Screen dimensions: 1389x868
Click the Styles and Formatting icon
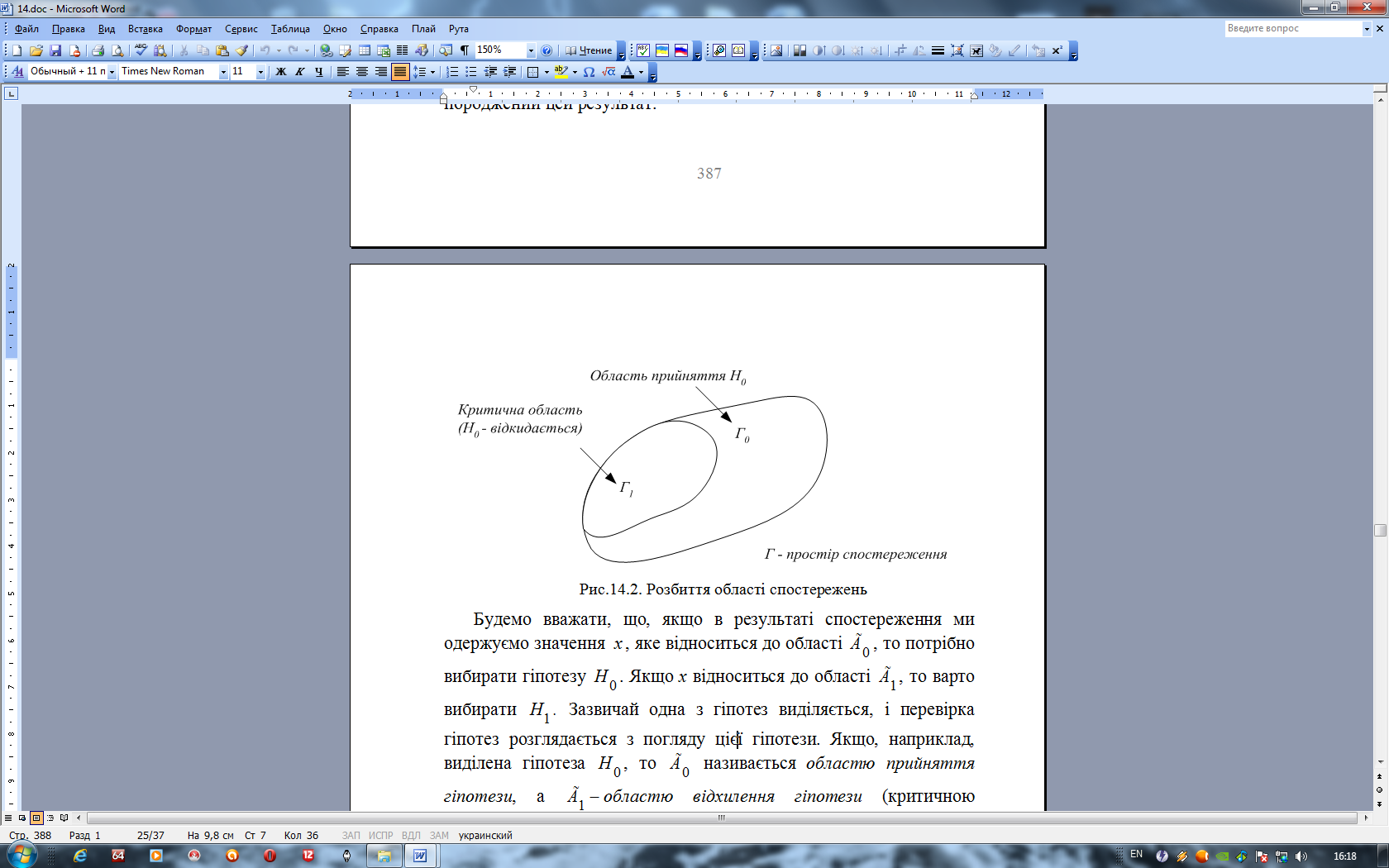point(17,72)
